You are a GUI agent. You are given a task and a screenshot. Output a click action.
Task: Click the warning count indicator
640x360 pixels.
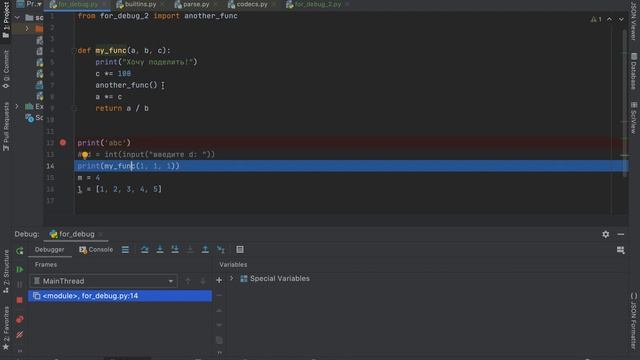point(596,19)
